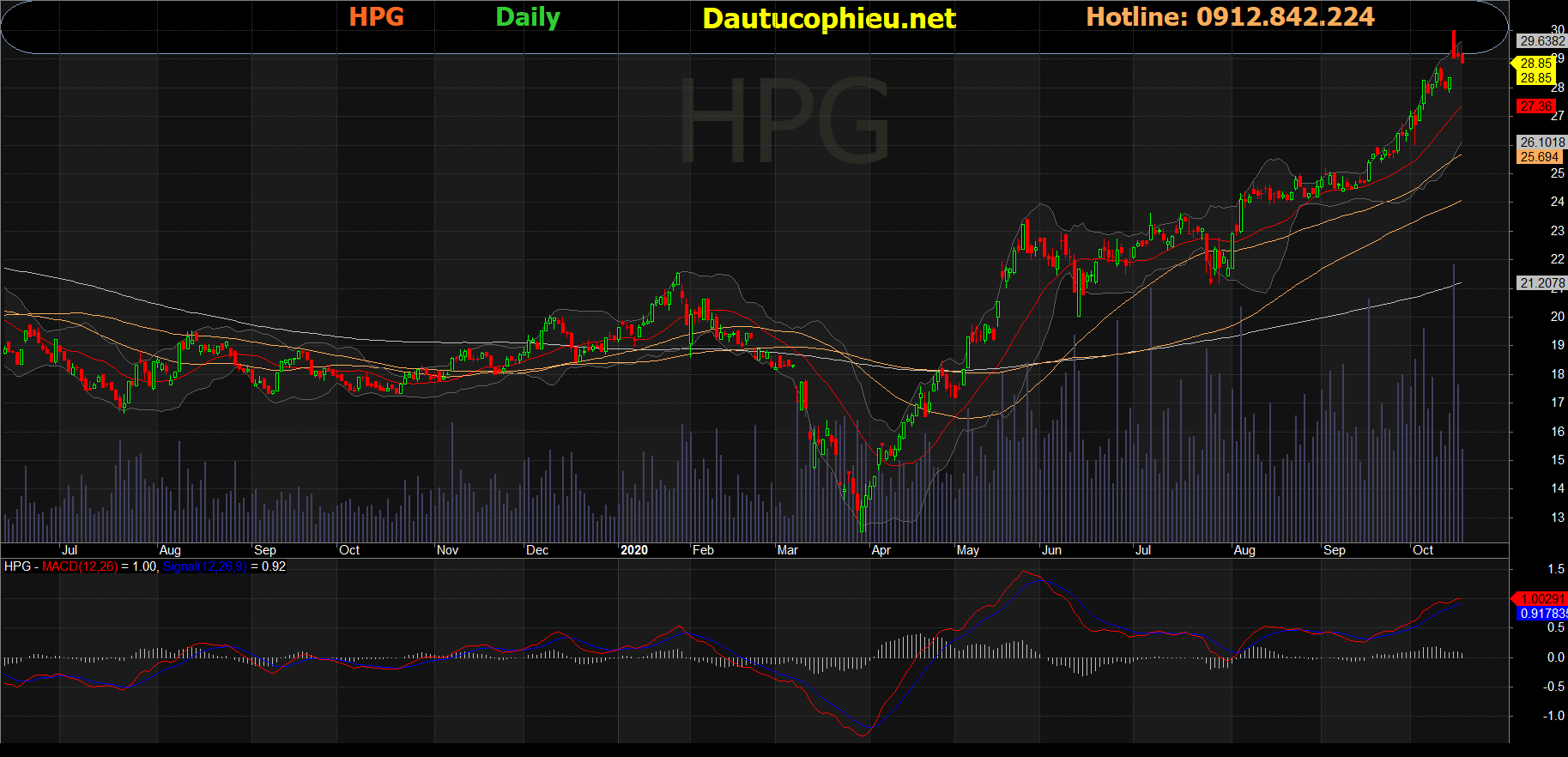Click the red 27.38 axis label
1568x757 pixels.
(1535, 106)
